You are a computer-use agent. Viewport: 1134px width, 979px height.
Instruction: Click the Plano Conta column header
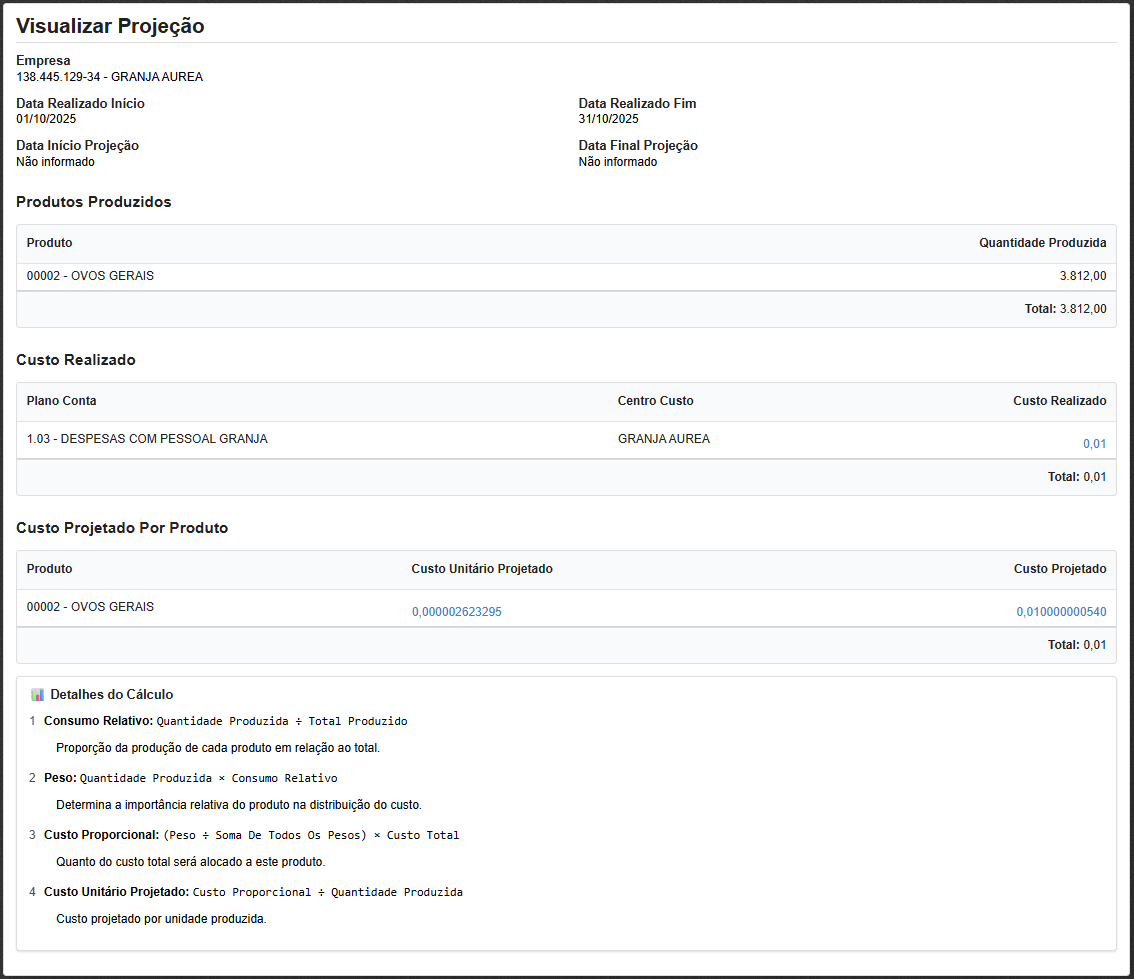(62, 401)
